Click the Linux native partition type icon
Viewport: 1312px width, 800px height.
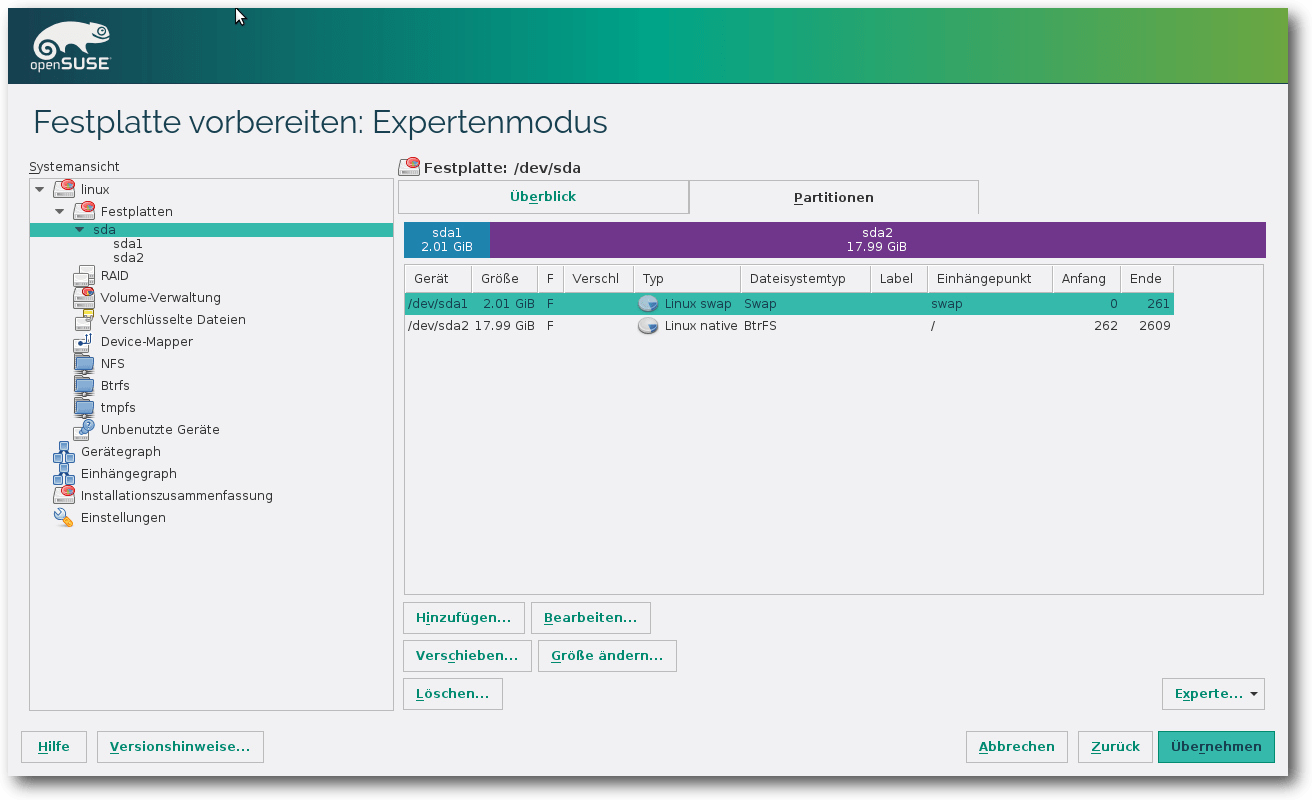click(x=648, y=326)
